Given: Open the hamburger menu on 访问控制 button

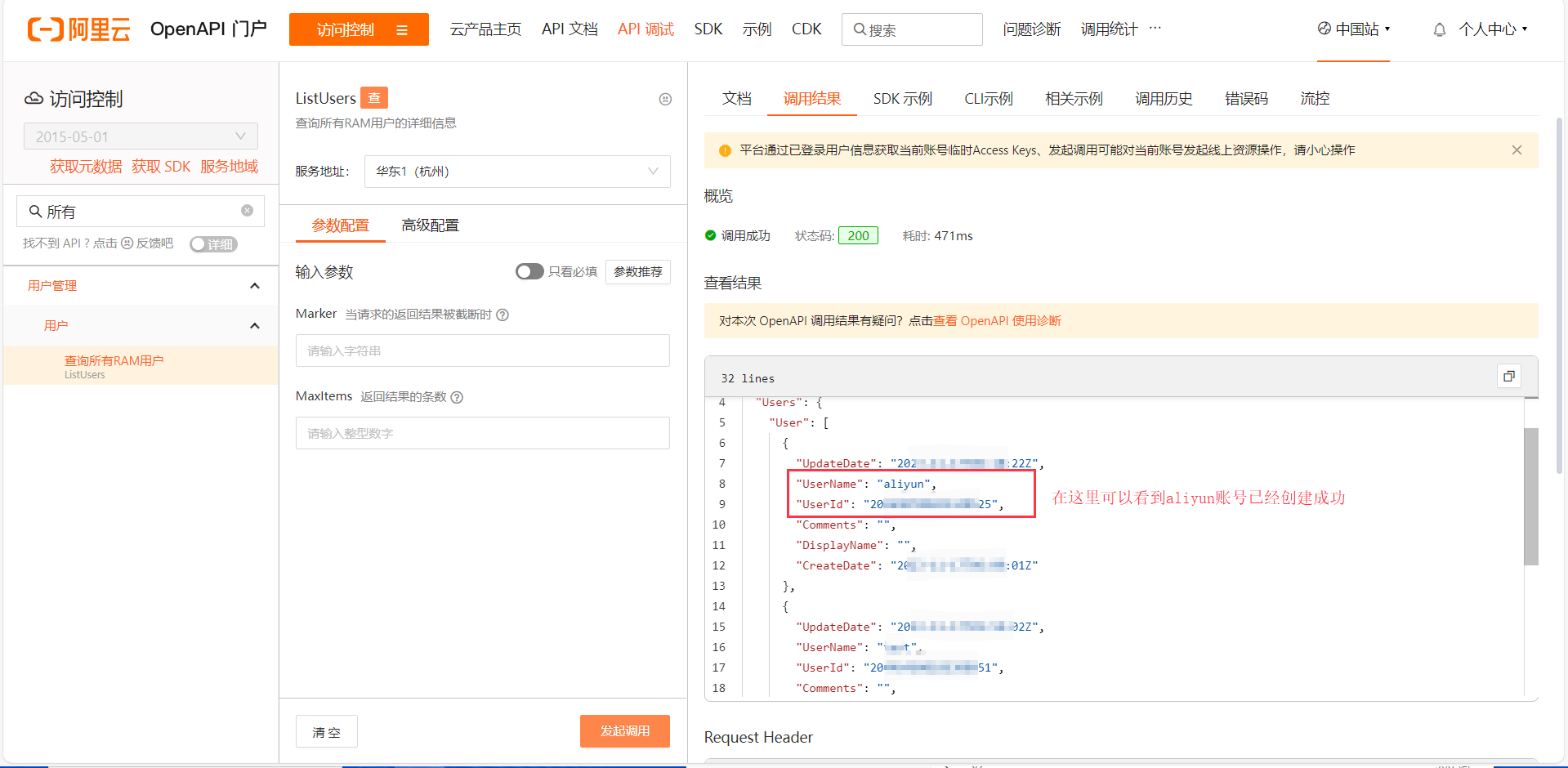Looking at the screenshot, I should (x=402, y=30).
